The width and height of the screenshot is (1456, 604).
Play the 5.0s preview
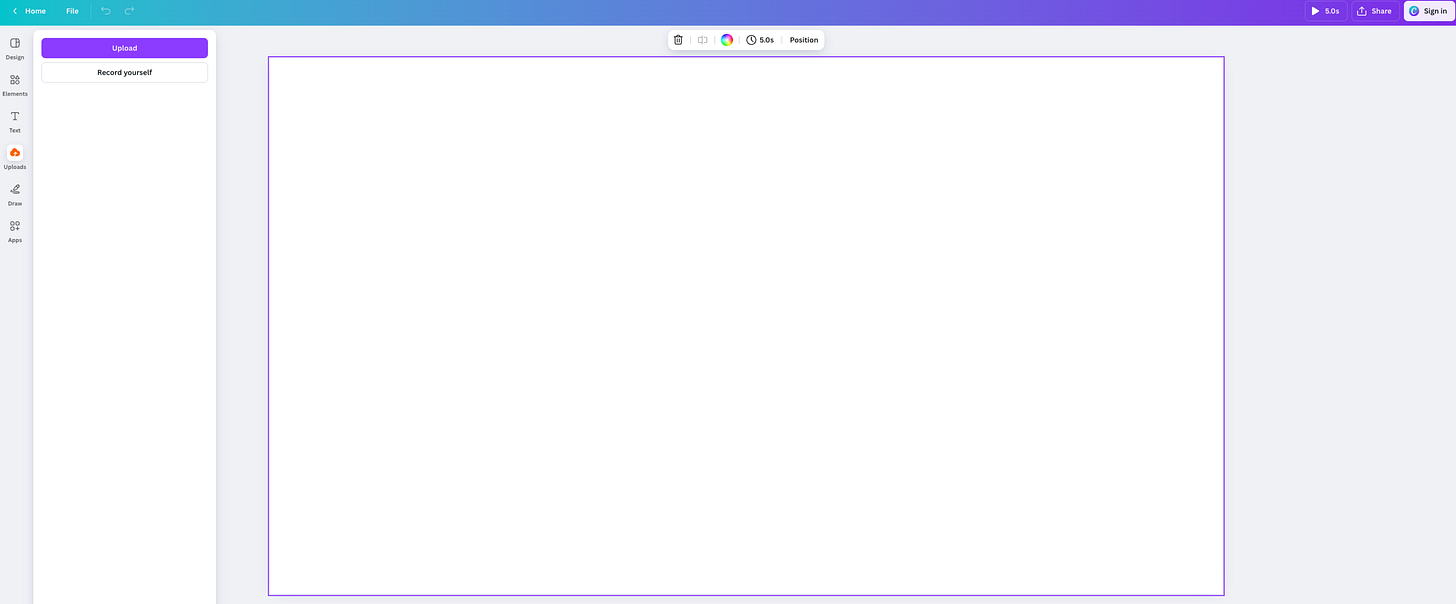click(1325, 11)
